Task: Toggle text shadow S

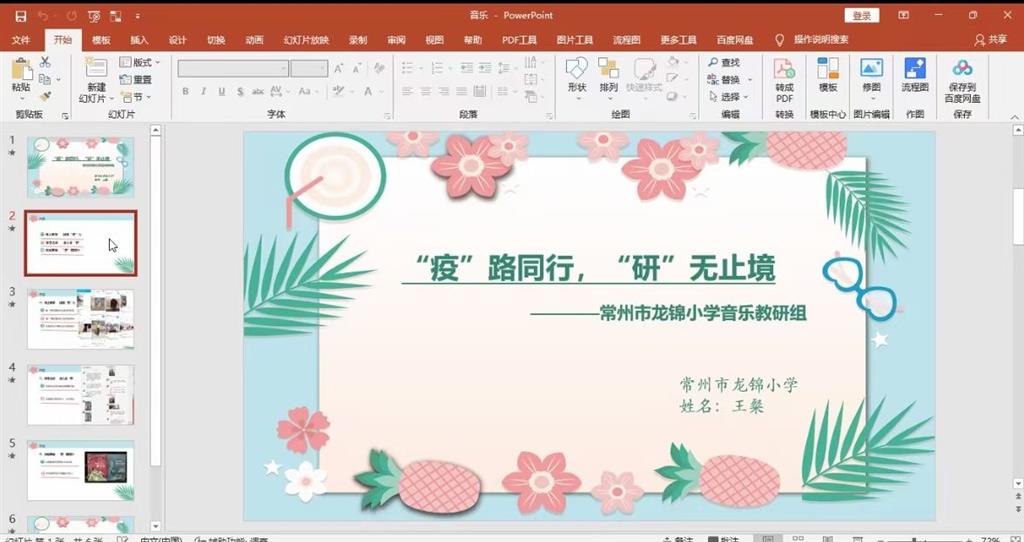Action: (240, 91)
